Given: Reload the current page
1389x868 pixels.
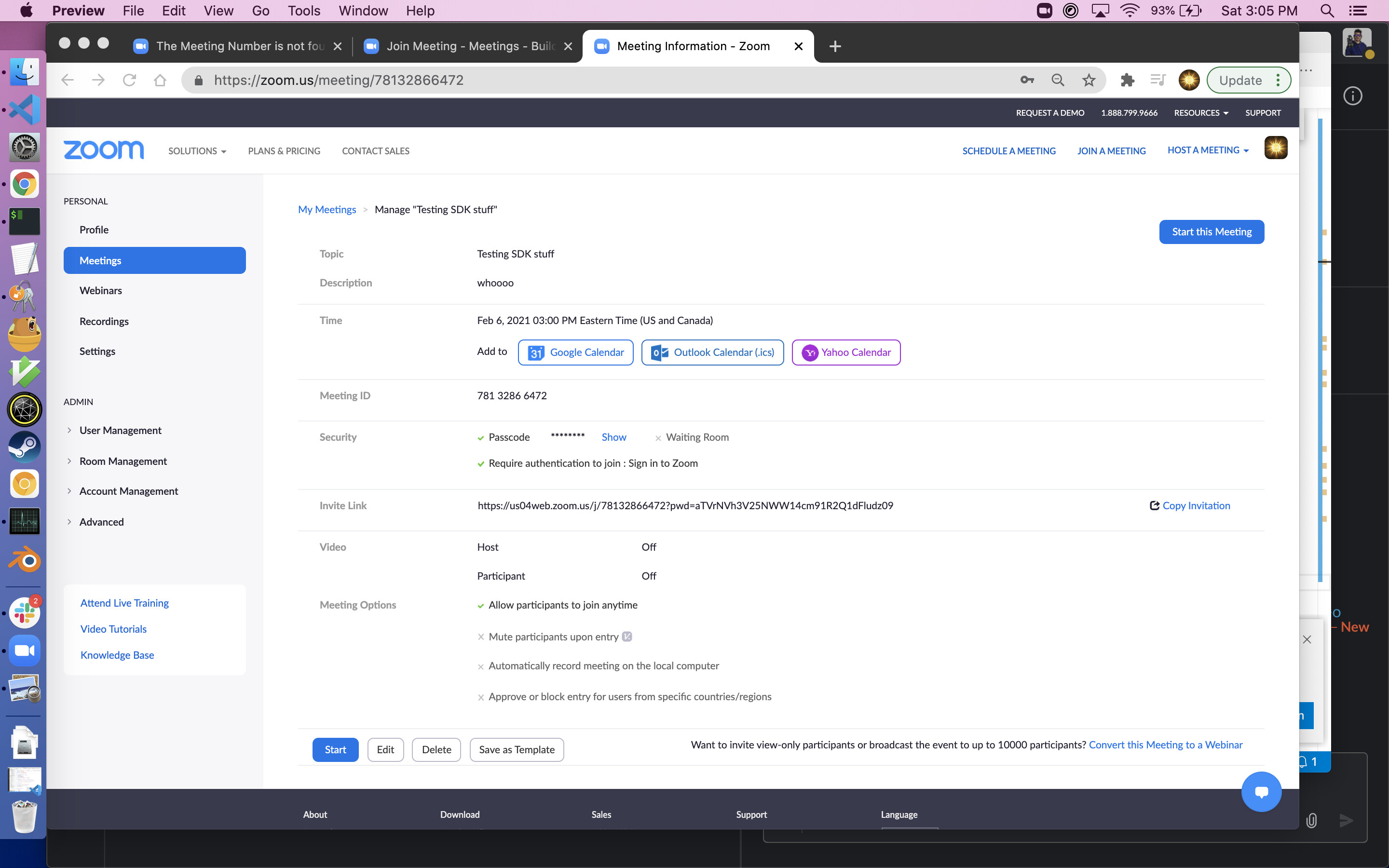Looking at the screenshot, I should tap(129, 81).
